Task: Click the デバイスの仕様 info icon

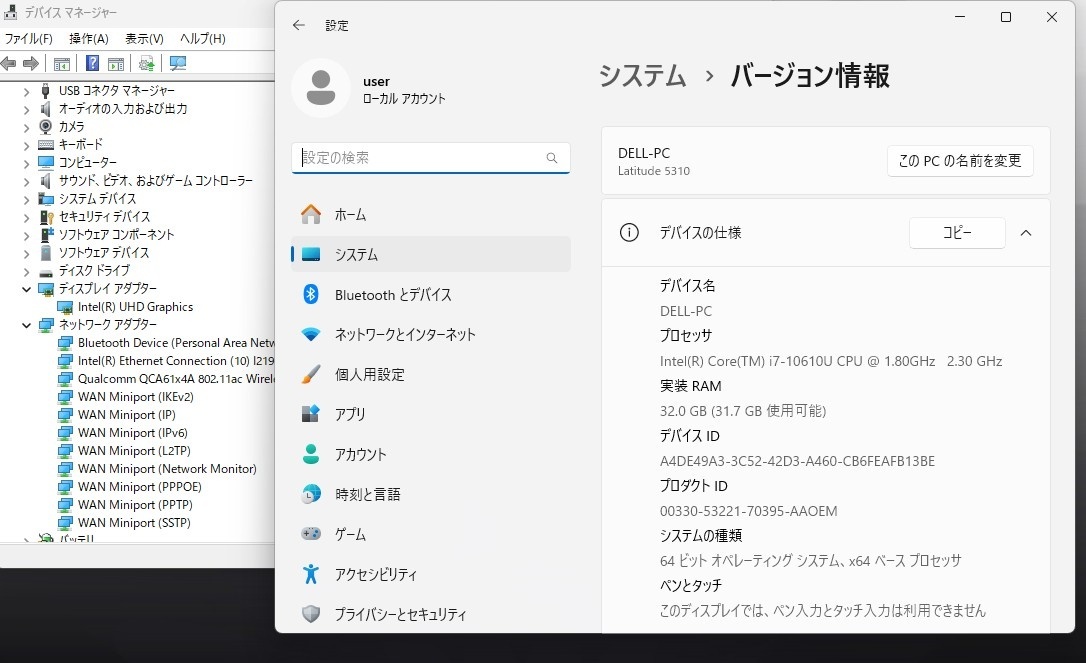Action: tap(629, 233)
